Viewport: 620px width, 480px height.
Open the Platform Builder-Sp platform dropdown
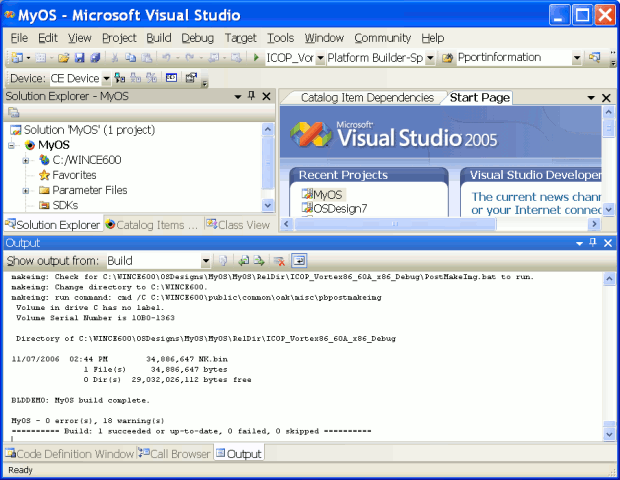coord(430,58)
